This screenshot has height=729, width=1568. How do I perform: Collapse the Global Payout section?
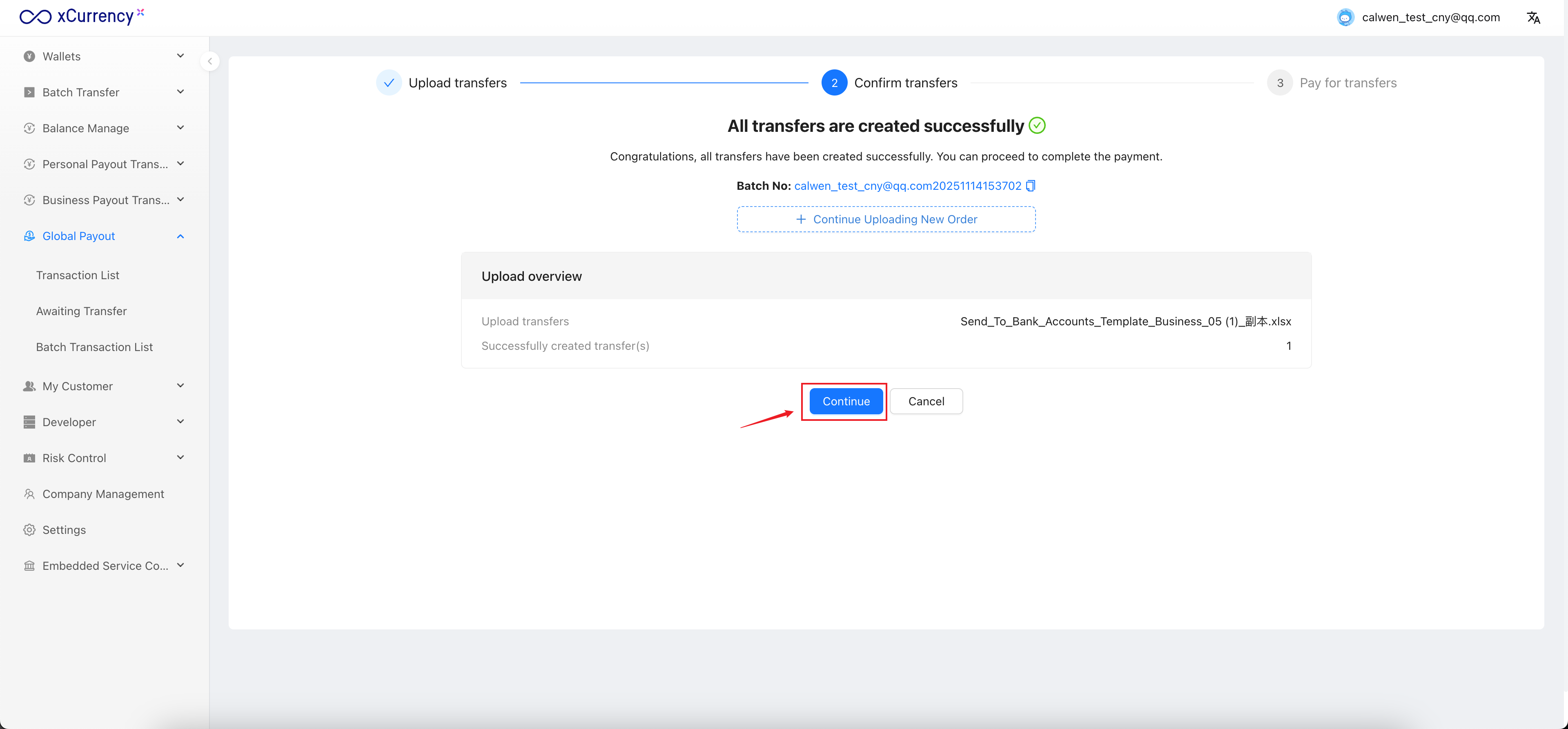tap(180, 236)
